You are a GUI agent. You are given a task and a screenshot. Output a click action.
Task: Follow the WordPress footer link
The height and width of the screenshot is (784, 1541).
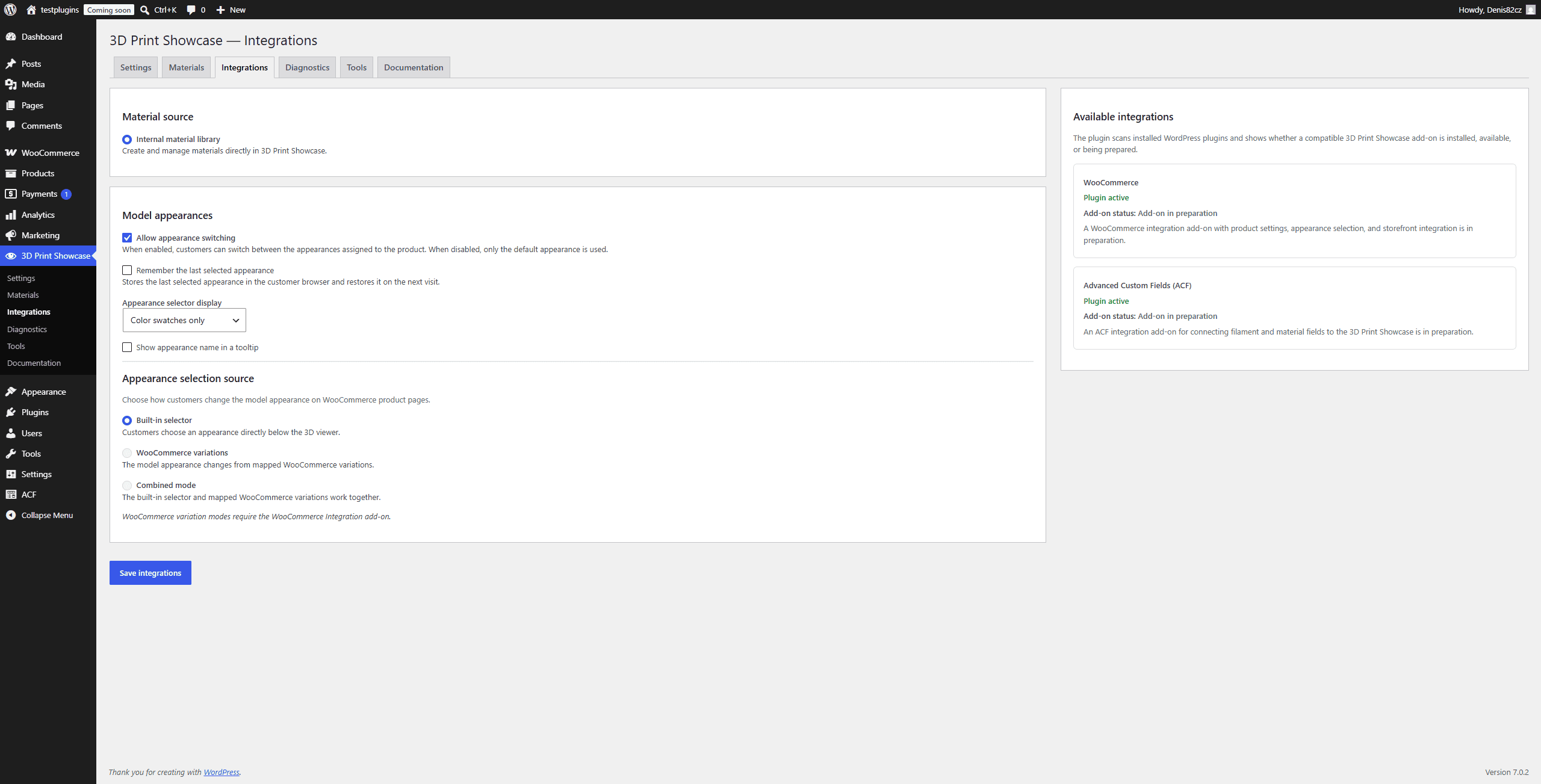(222, 772)
